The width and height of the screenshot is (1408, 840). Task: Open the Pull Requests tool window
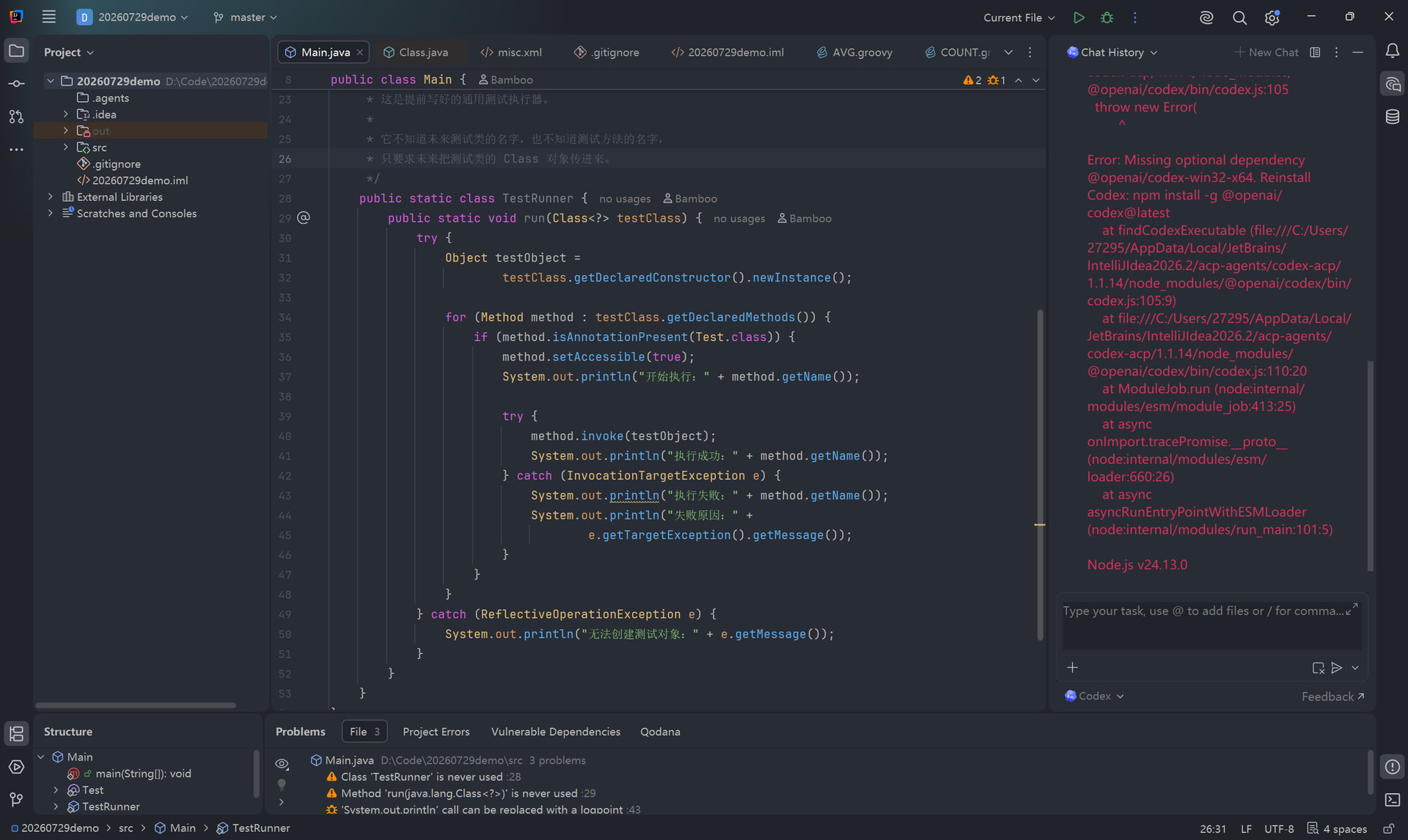(x=16, y=117)
